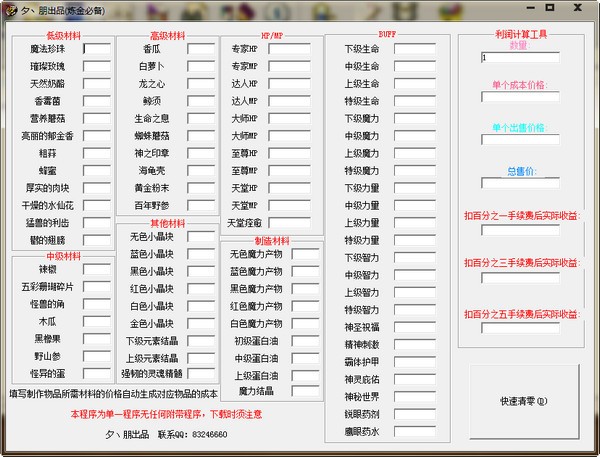Focus the 无色魔力产物 price field
This screenshot has height=457, width=600.
coord(305,254)
